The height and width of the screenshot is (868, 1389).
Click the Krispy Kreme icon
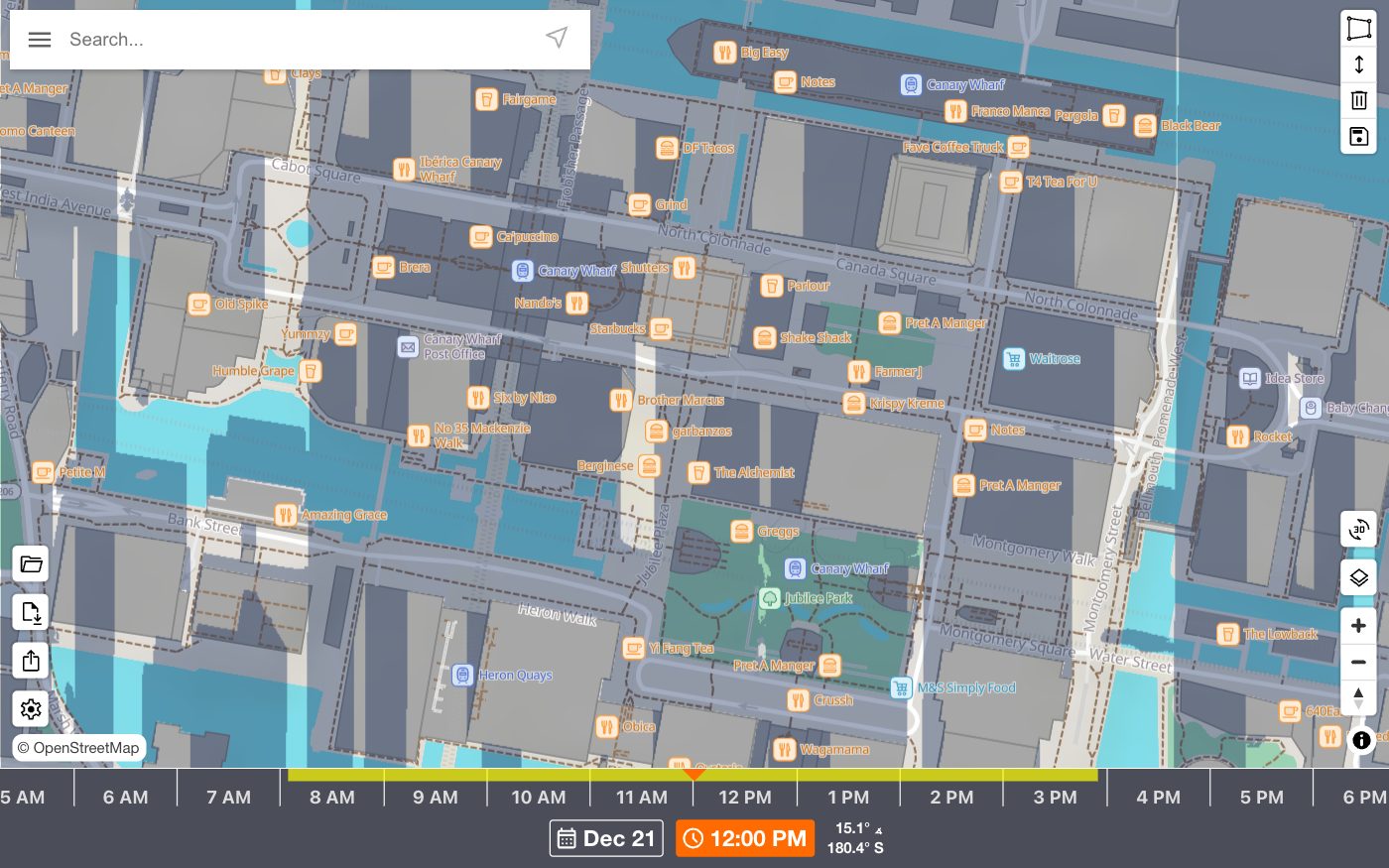[853, 403]
